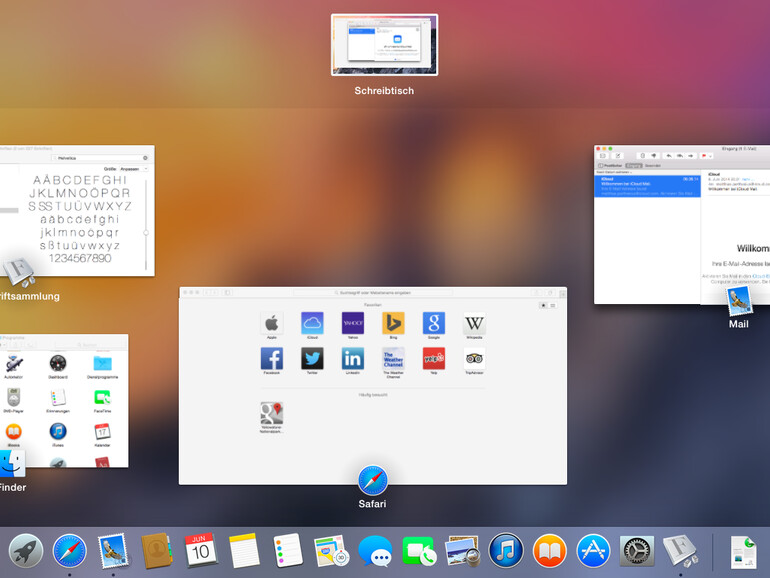Open the Wikipedia favorite in Safari
This screenshot has width=770, height=578.
click(474, 324)
